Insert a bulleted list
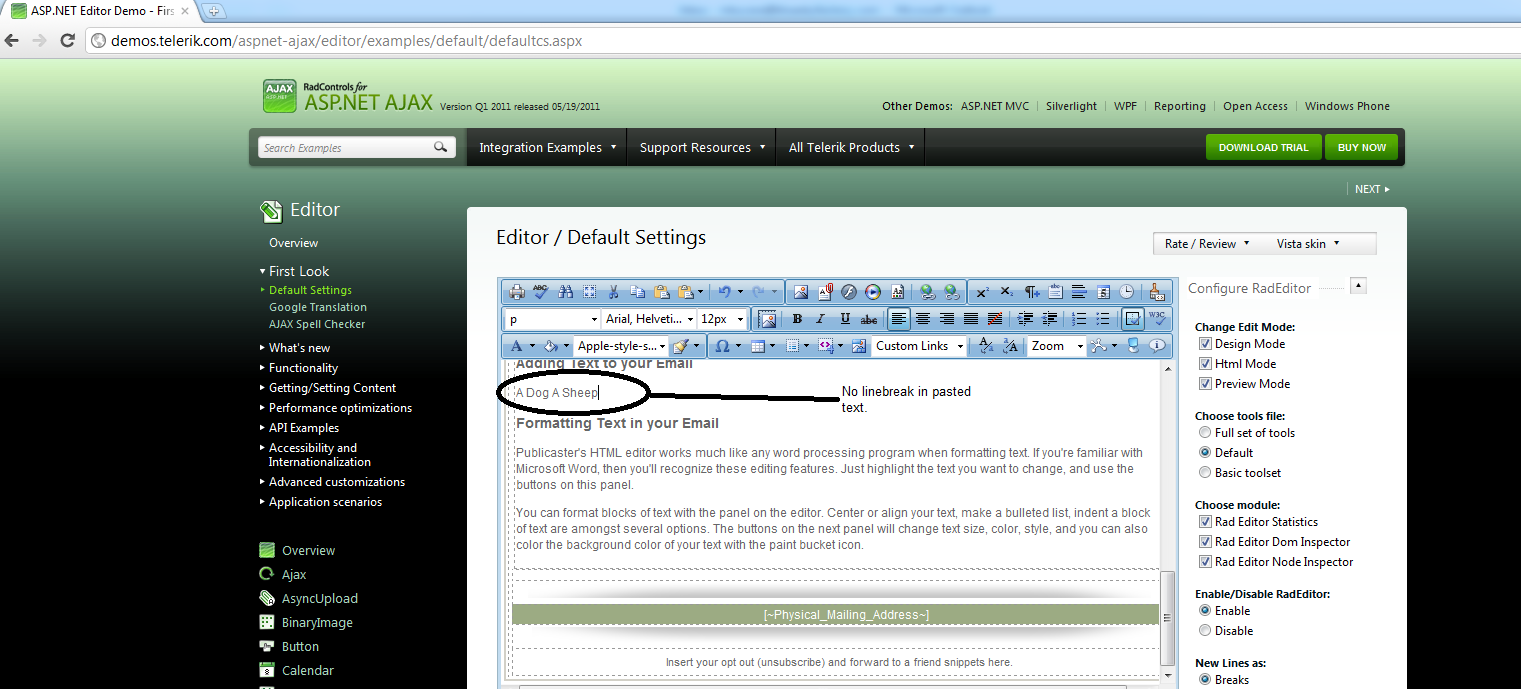 1103,319
